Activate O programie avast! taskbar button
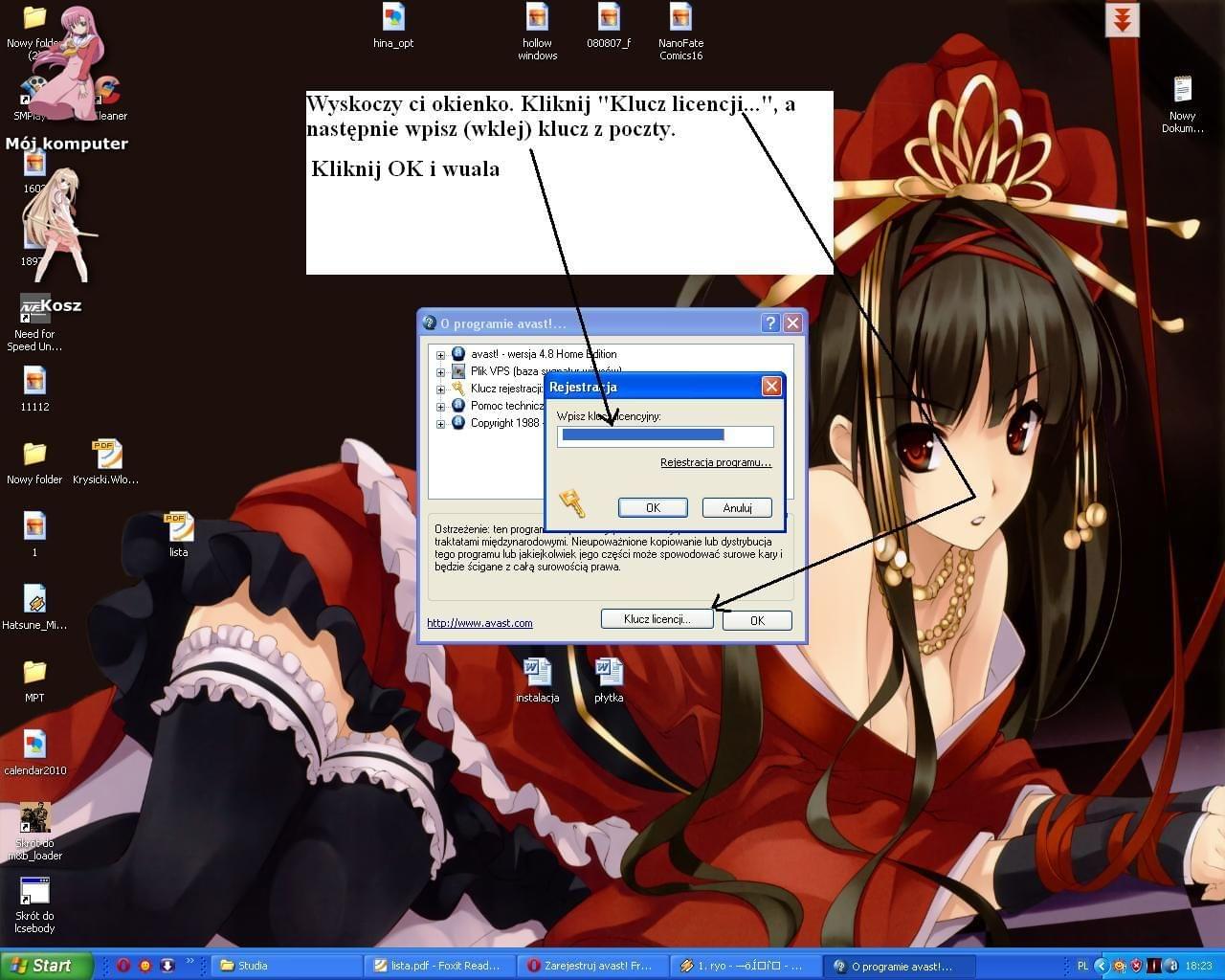This screenshot has height=980, width=1225. tap(901, 966)
